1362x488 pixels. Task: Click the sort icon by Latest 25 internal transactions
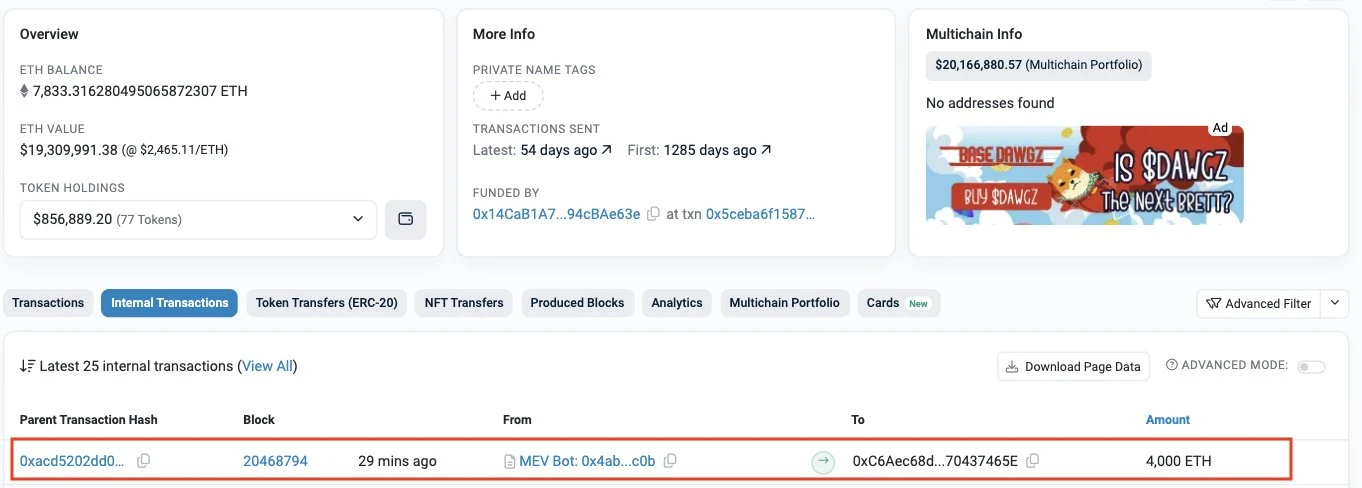point(28,366)
